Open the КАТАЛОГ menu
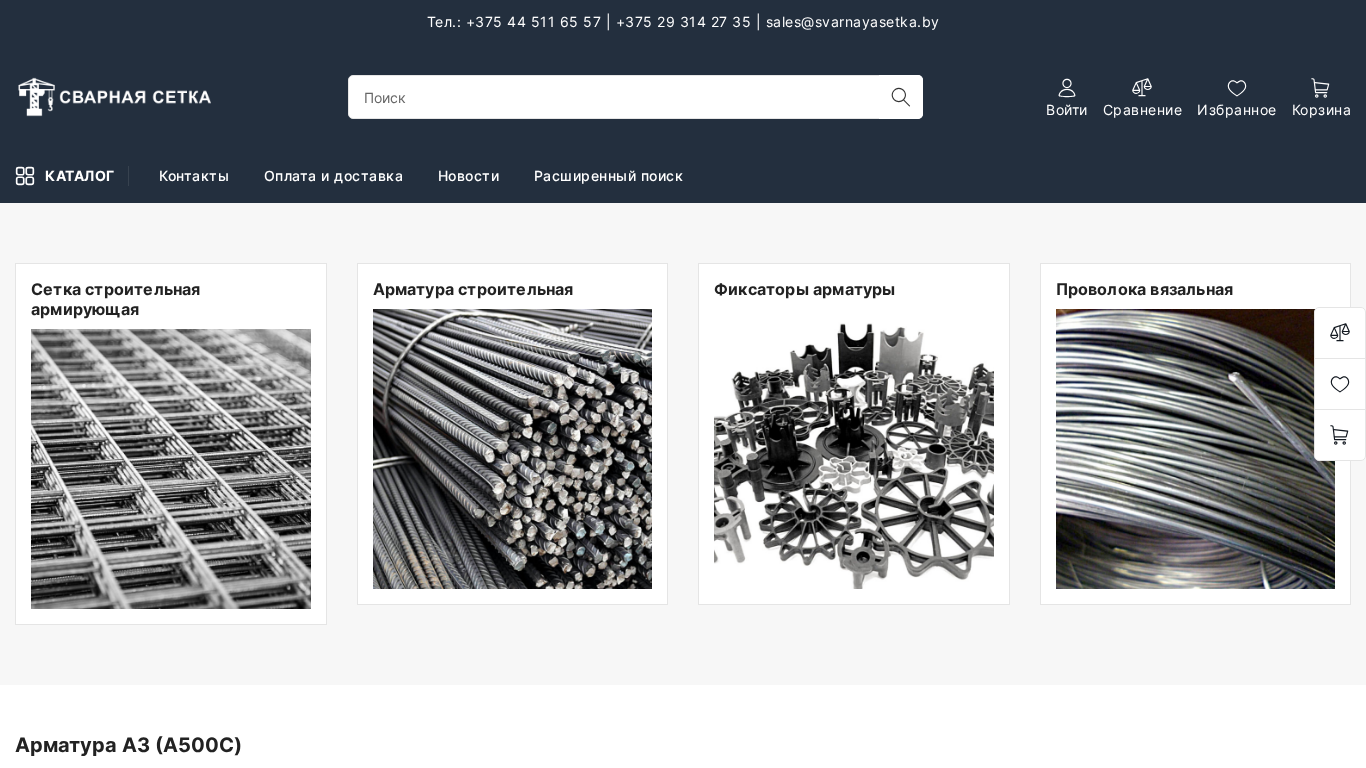The image size is (1366, 768). point(65,176)
